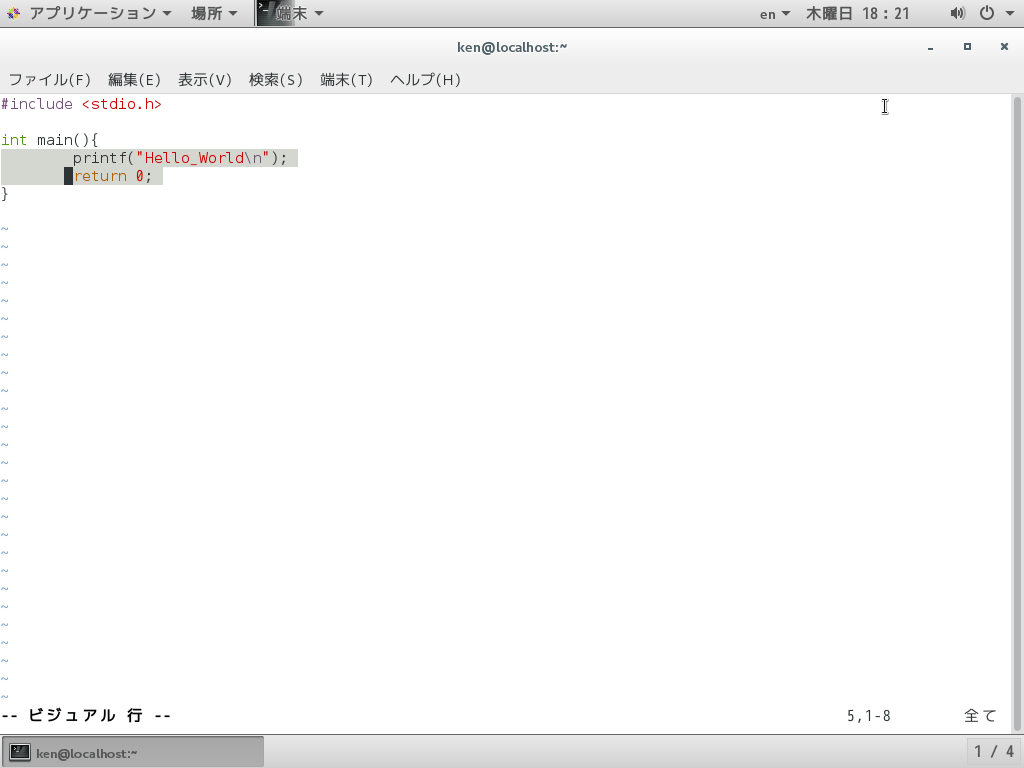This screenshot has width=1024, height=768.
Task: Click the terminal icon in bottom taskbar
Action: [x=19, y=752]
